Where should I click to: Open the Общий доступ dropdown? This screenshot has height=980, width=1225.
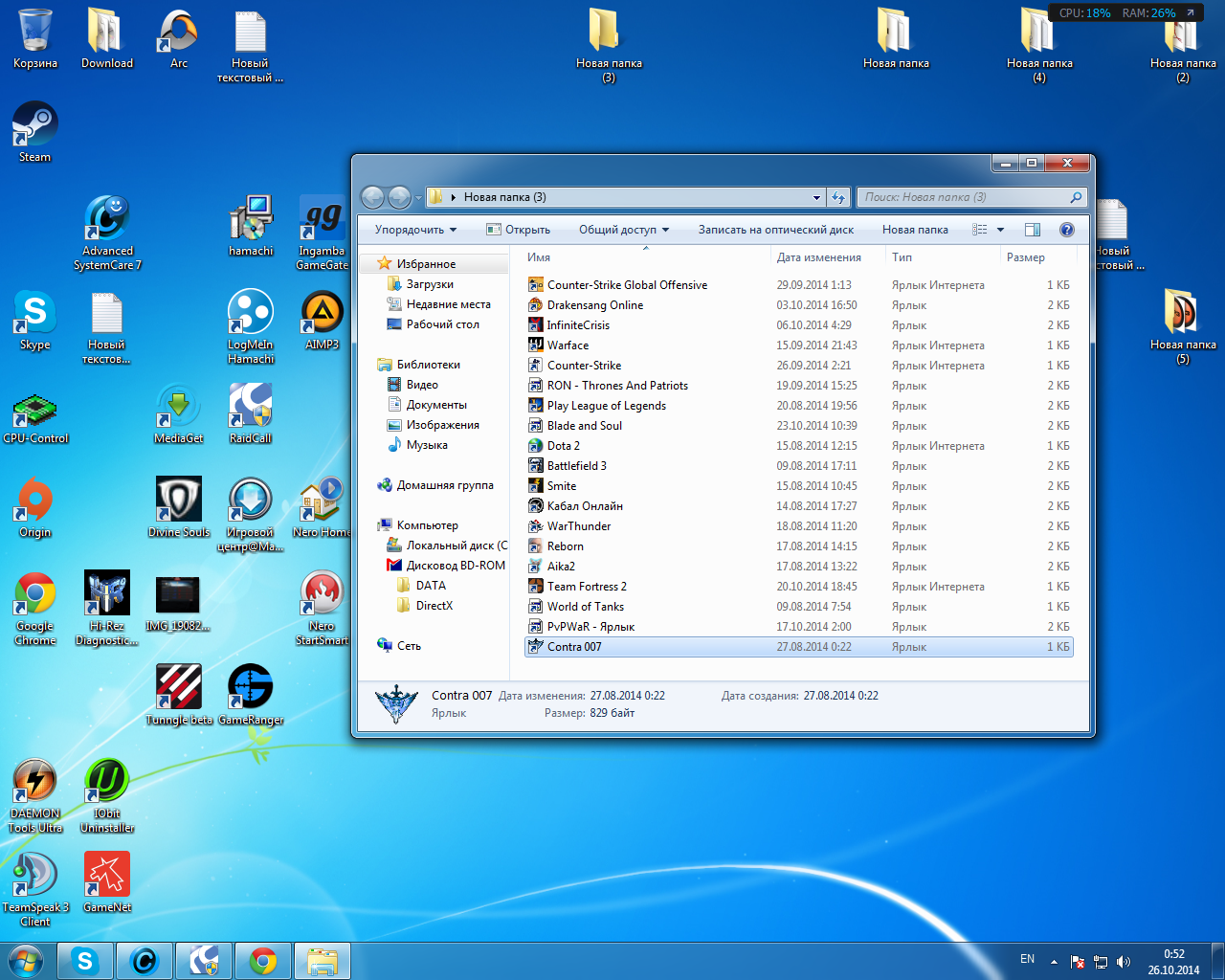[x=624, y=230]
